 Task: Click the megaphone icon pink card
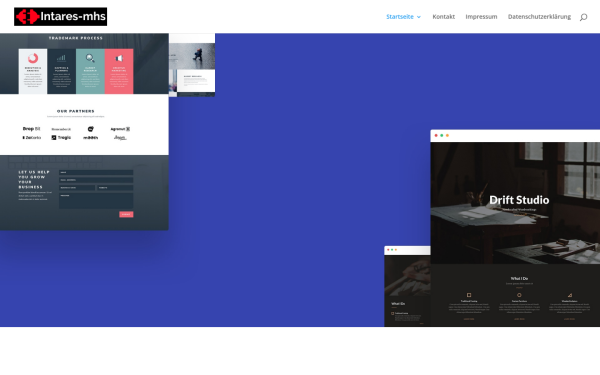[119, 71]
